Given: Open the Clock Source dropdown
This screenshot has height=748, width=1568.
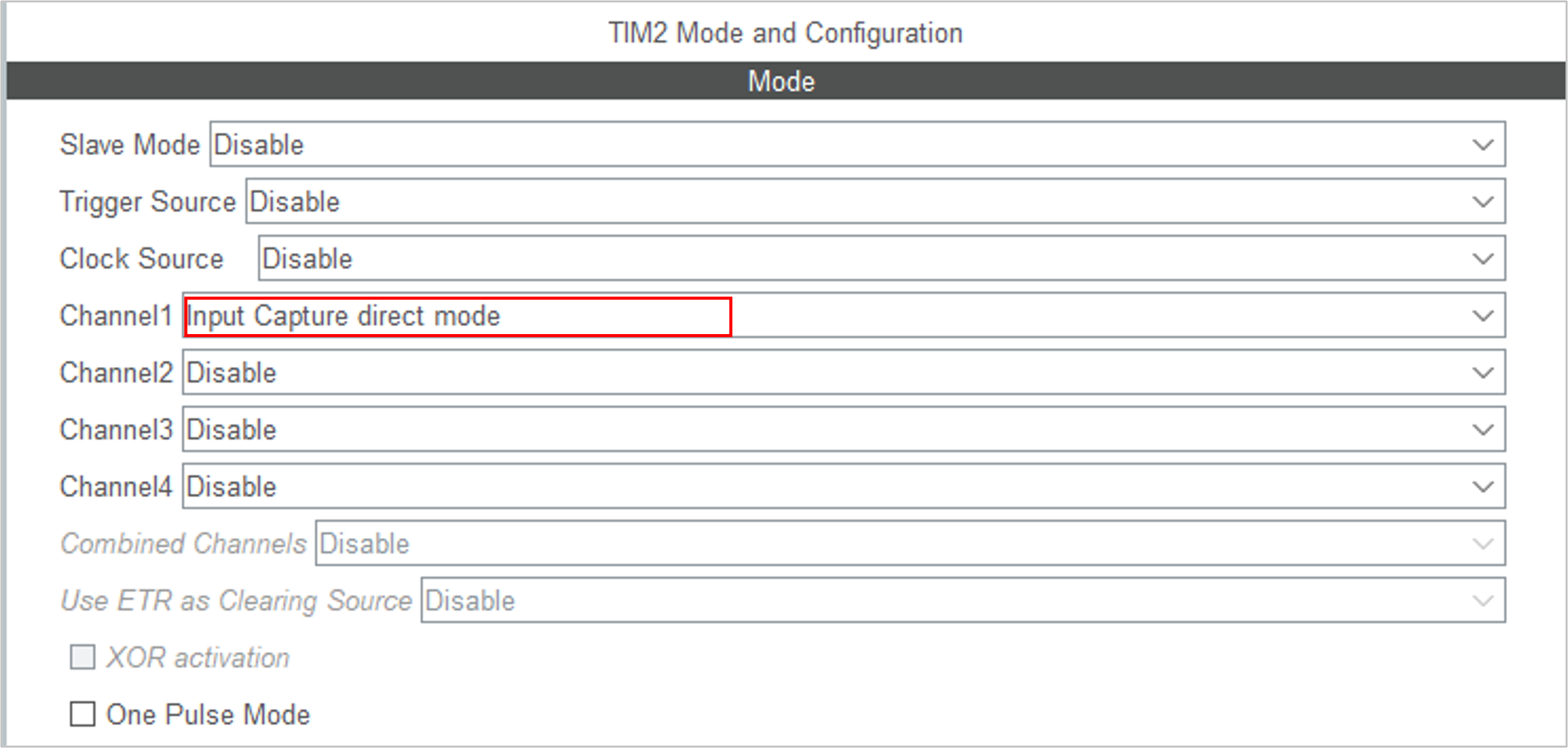Looking at the screenshot, I should point(881,259).
